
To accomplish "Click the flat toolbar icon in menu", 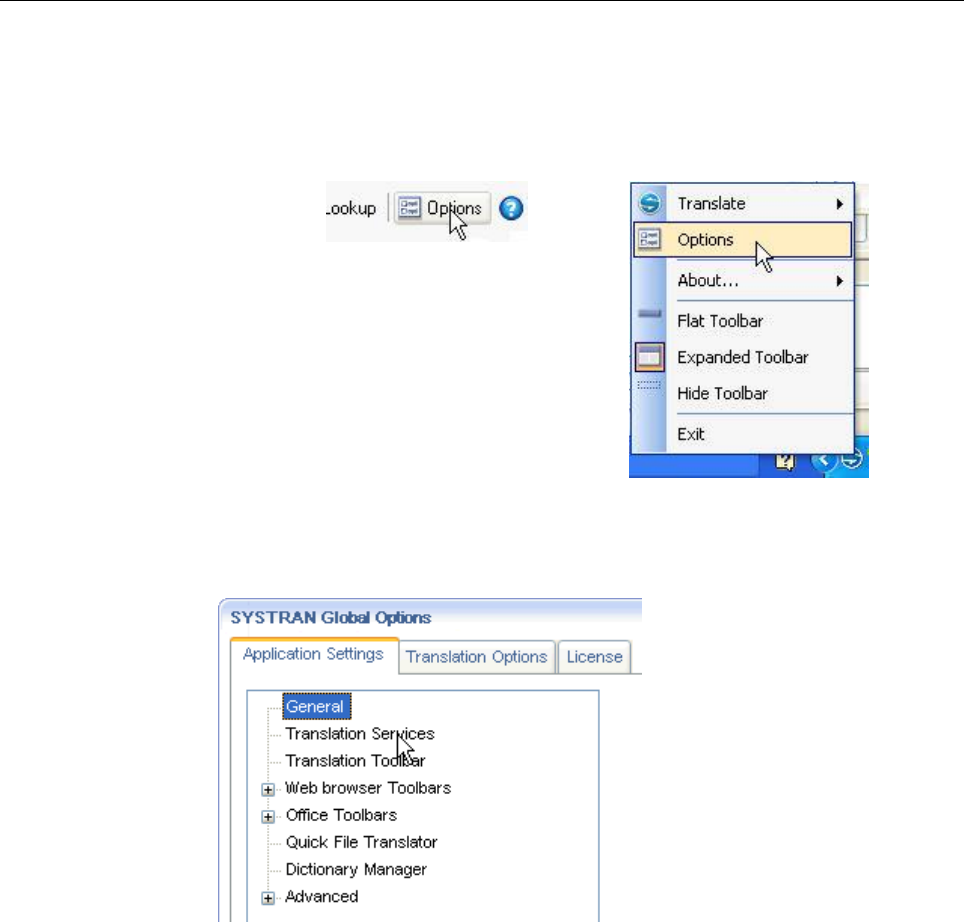I will 649,314.
